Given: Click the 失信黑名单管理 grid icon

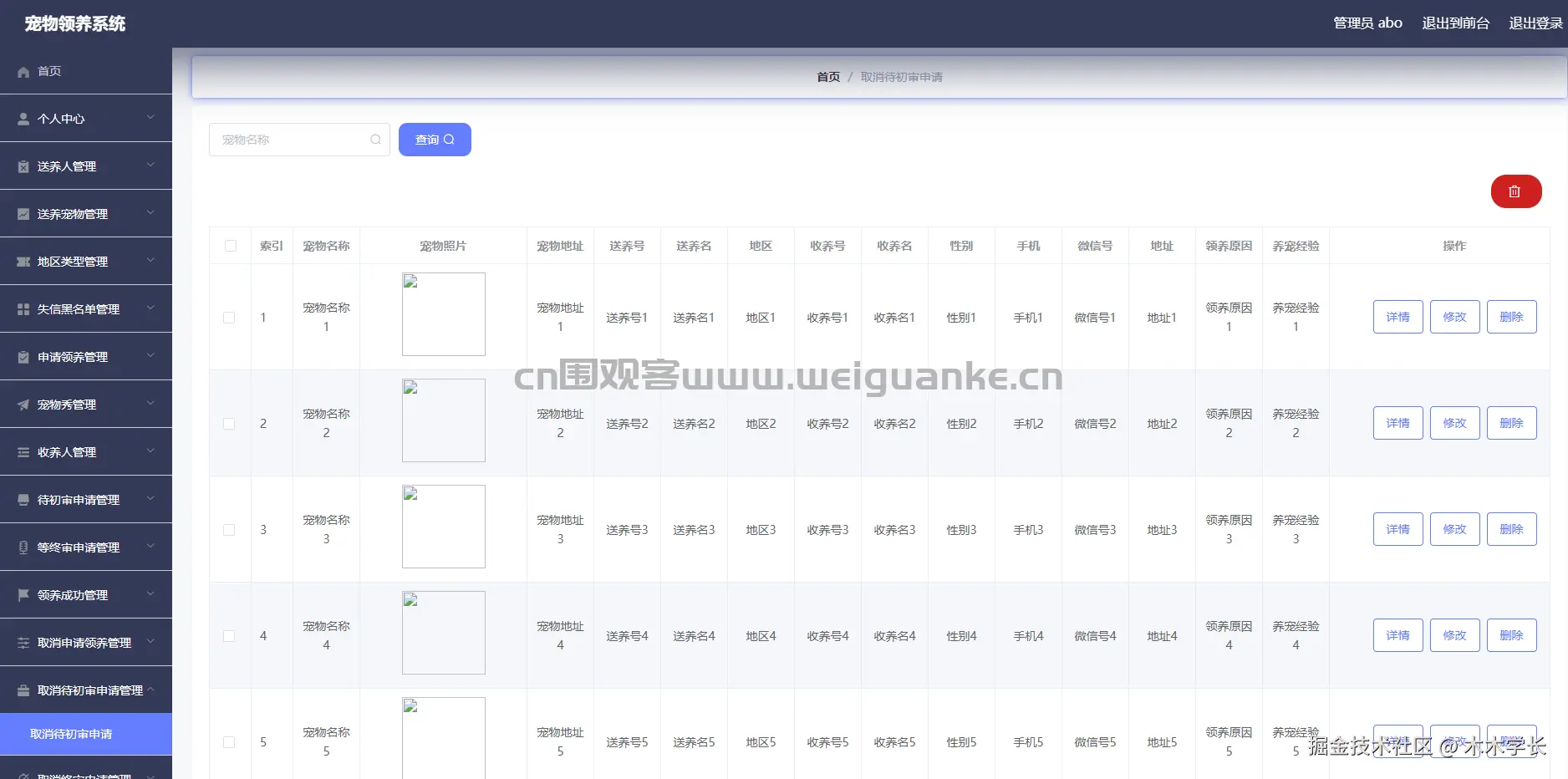Looking at the screenshot, I should (x=23, y=310).
